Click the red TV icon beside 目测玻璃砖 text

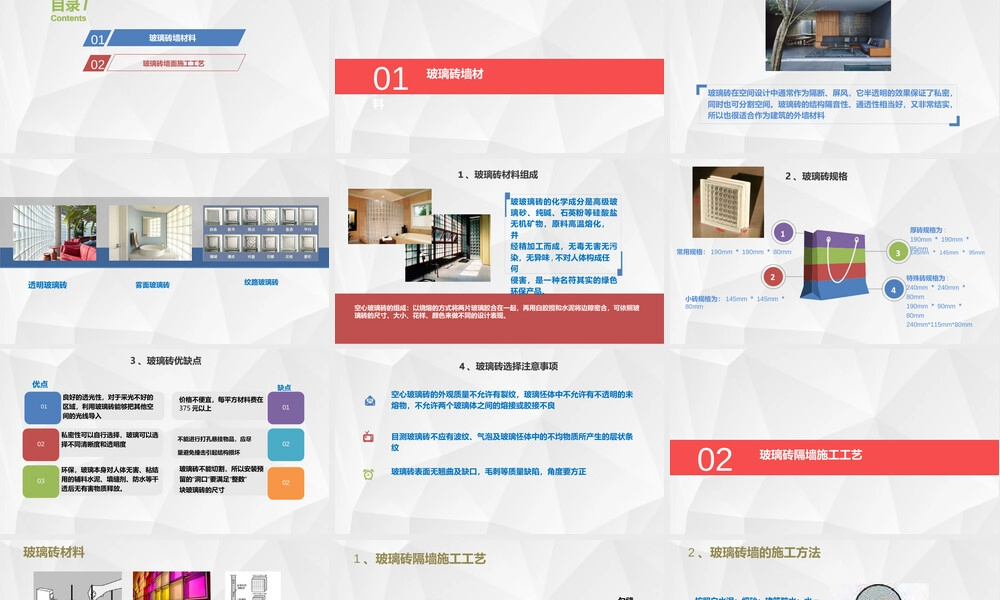(368, 437)
